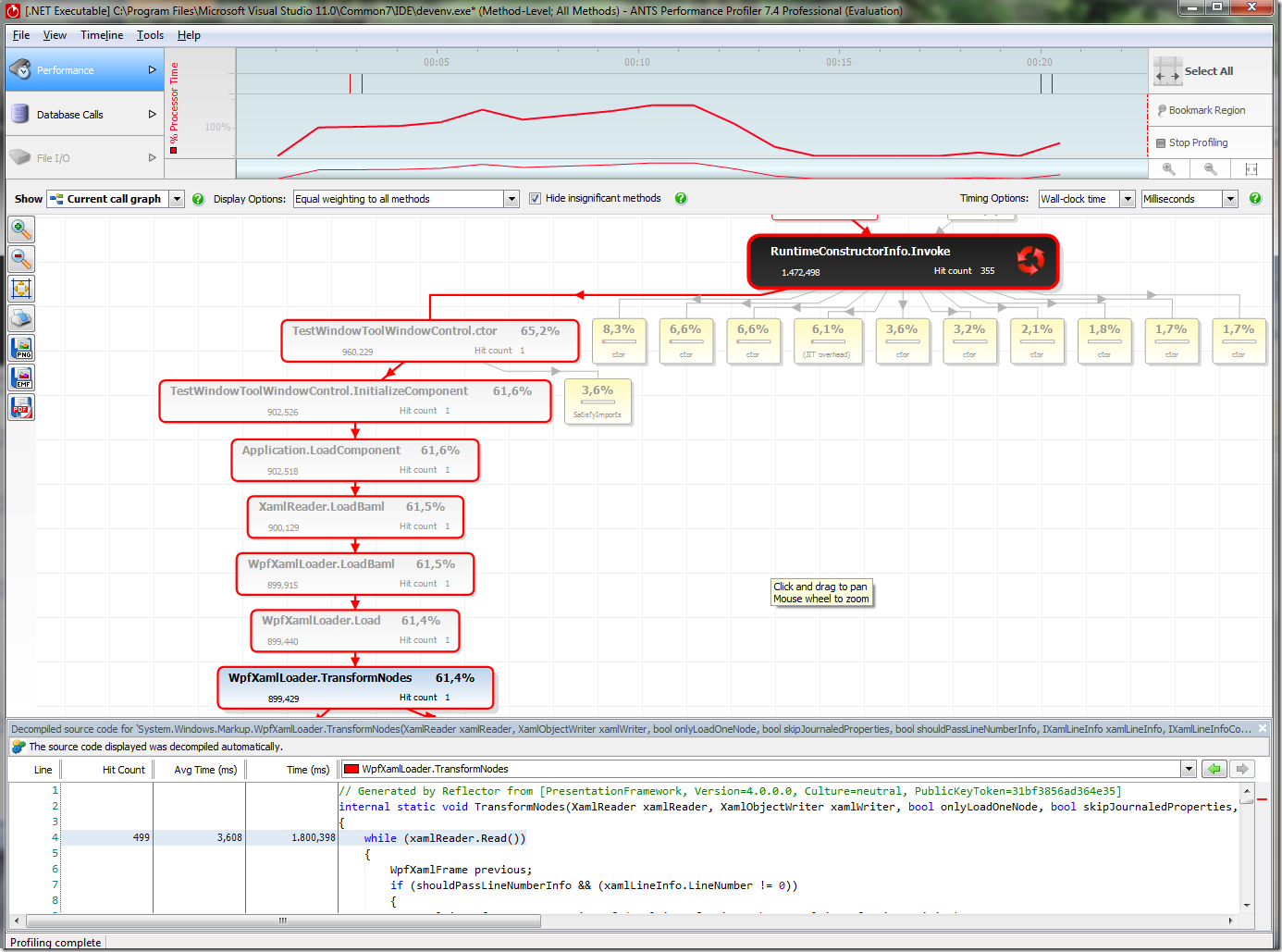Select the 6,1% JIT overhead node

828,340
